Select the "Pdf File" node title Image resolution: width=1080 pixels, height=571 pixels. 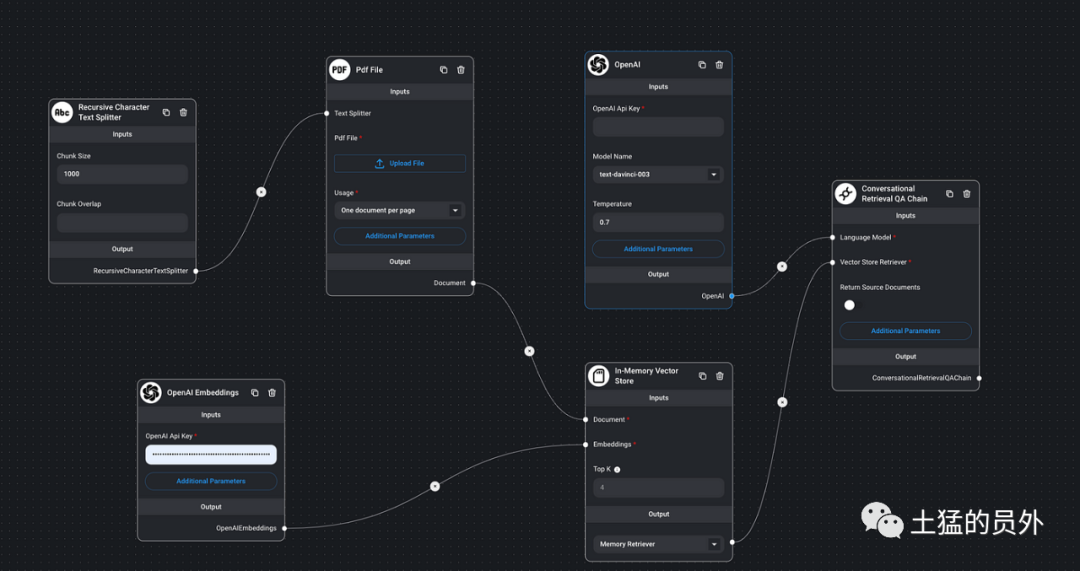click(369, 70)
